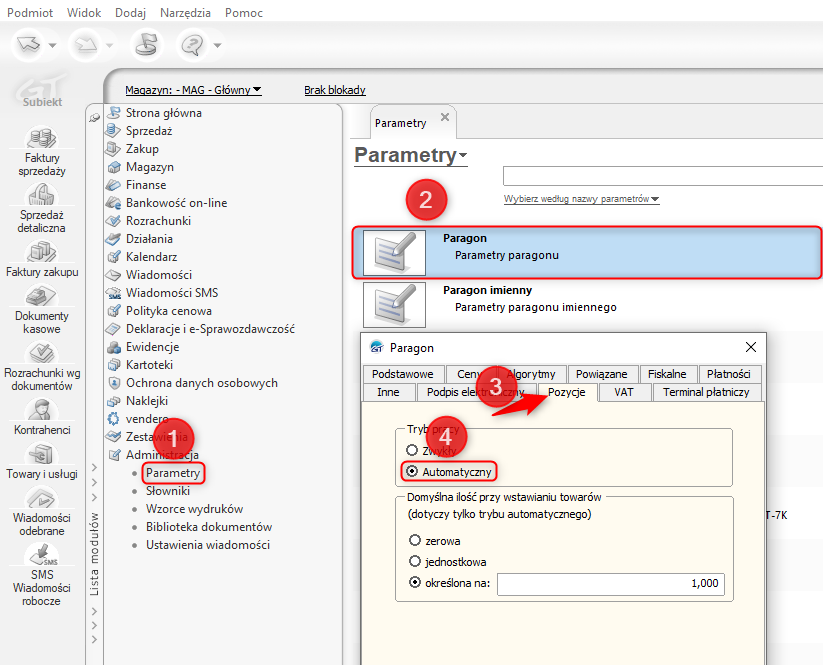The width and height of the screenshot is (823, 665).
Task: Open the Magazyn MAG Główny dropdown
Action: 193,90
